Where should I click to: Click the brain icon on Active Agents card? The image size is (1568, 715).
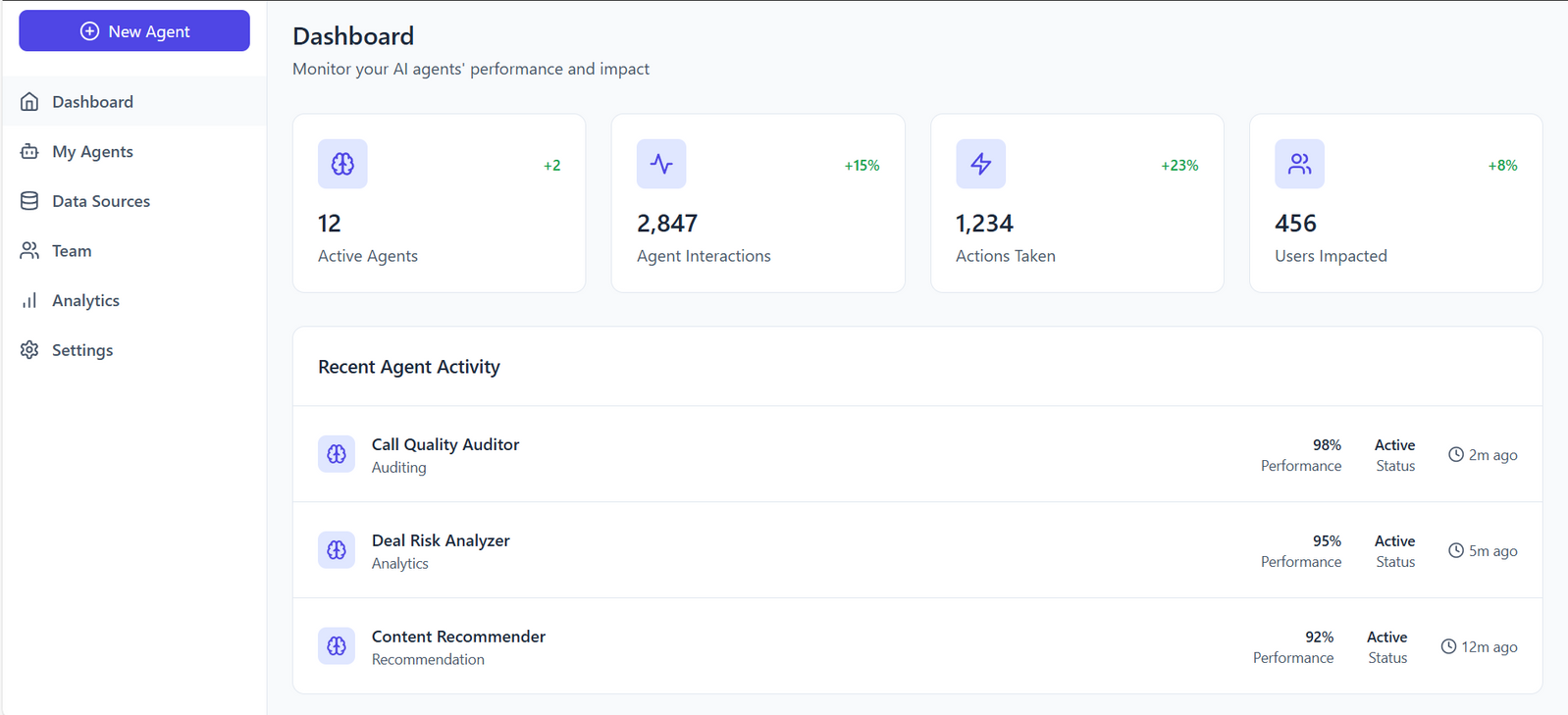tap(342, 164)
